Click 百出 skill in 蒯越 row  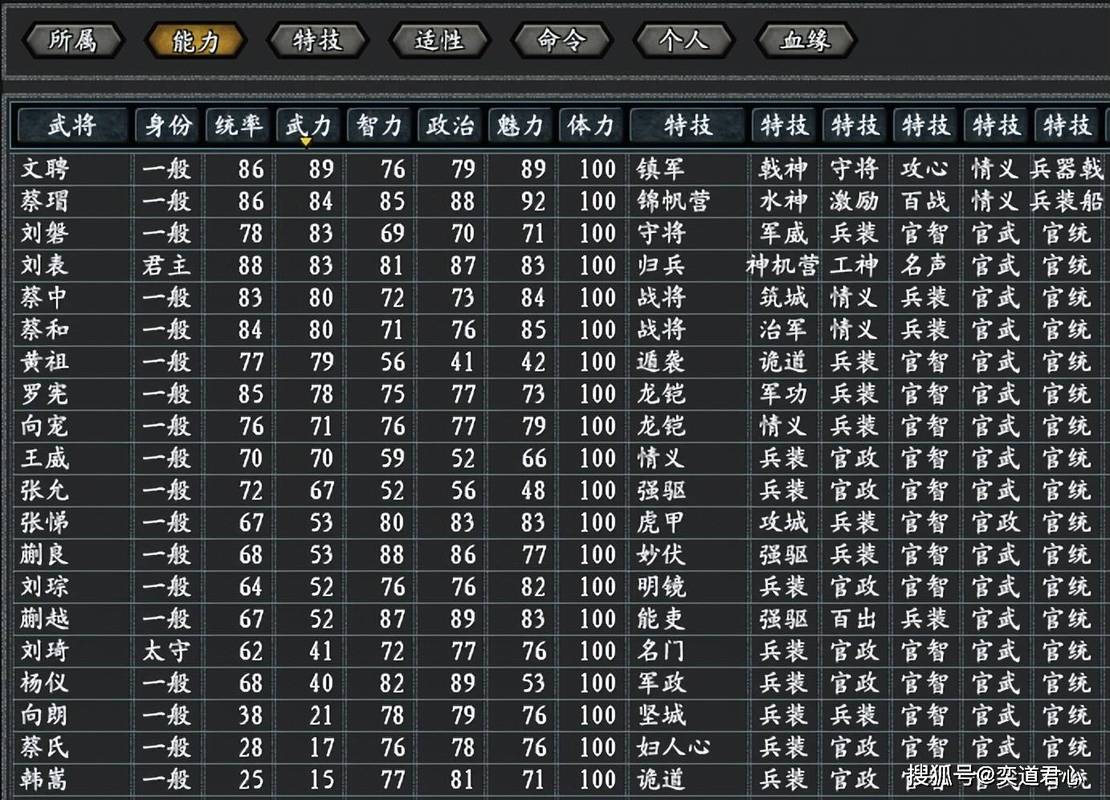pyautogui.click(x=854, y=619)
